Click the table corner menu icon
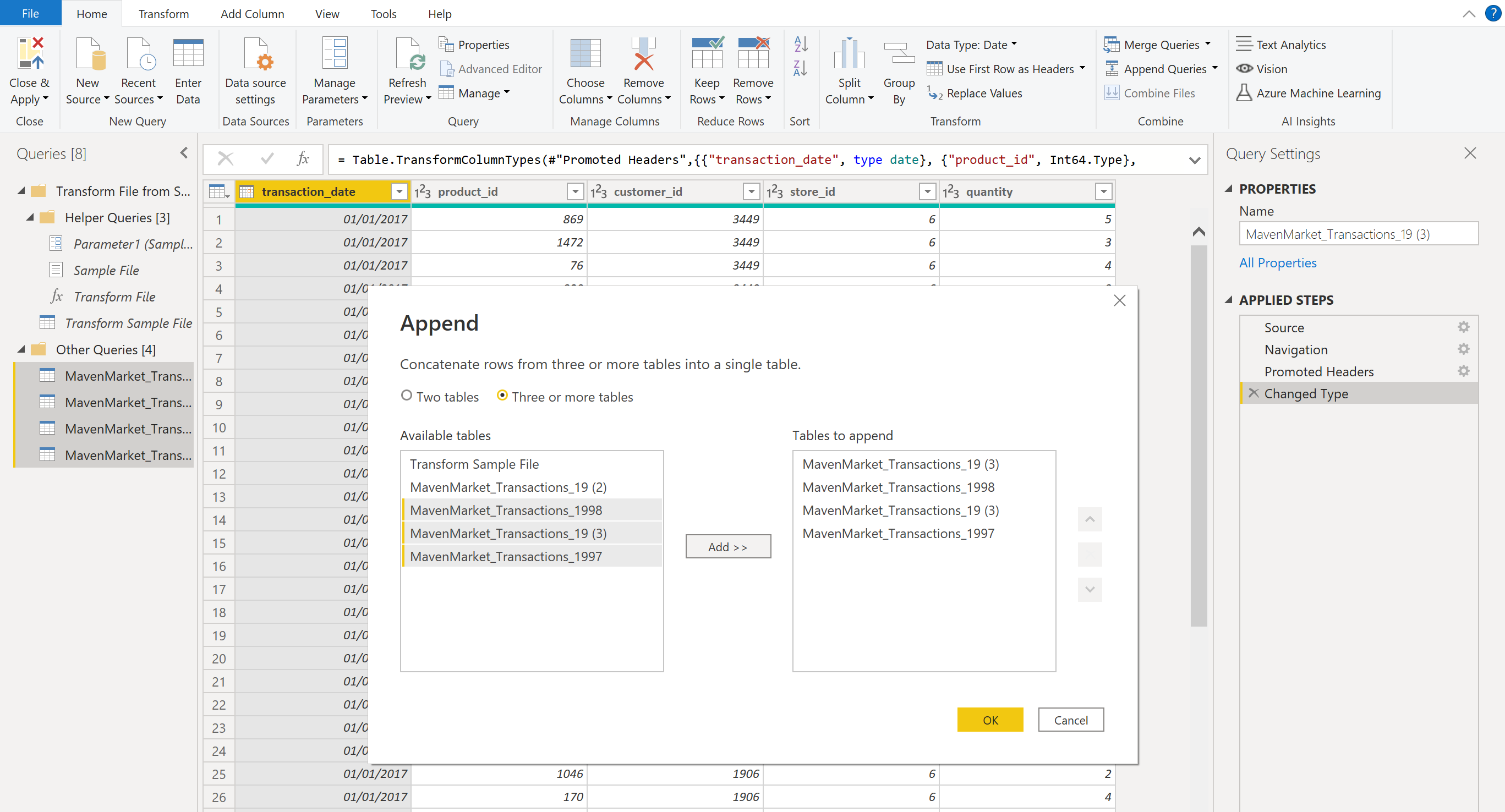The height and width of the screenshot is (812, 1505). 219,191
